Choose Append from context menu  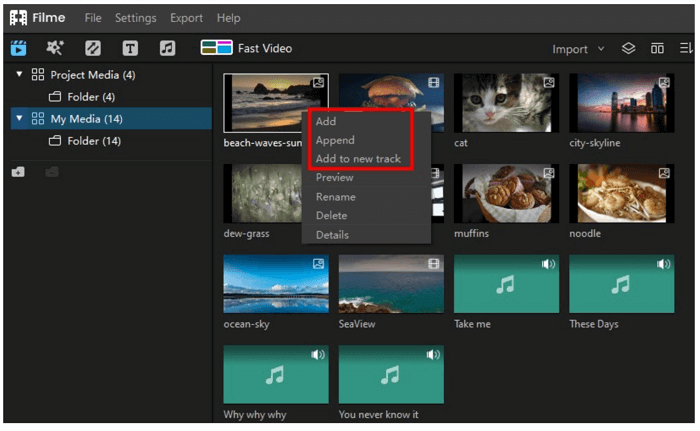point(335,140)
